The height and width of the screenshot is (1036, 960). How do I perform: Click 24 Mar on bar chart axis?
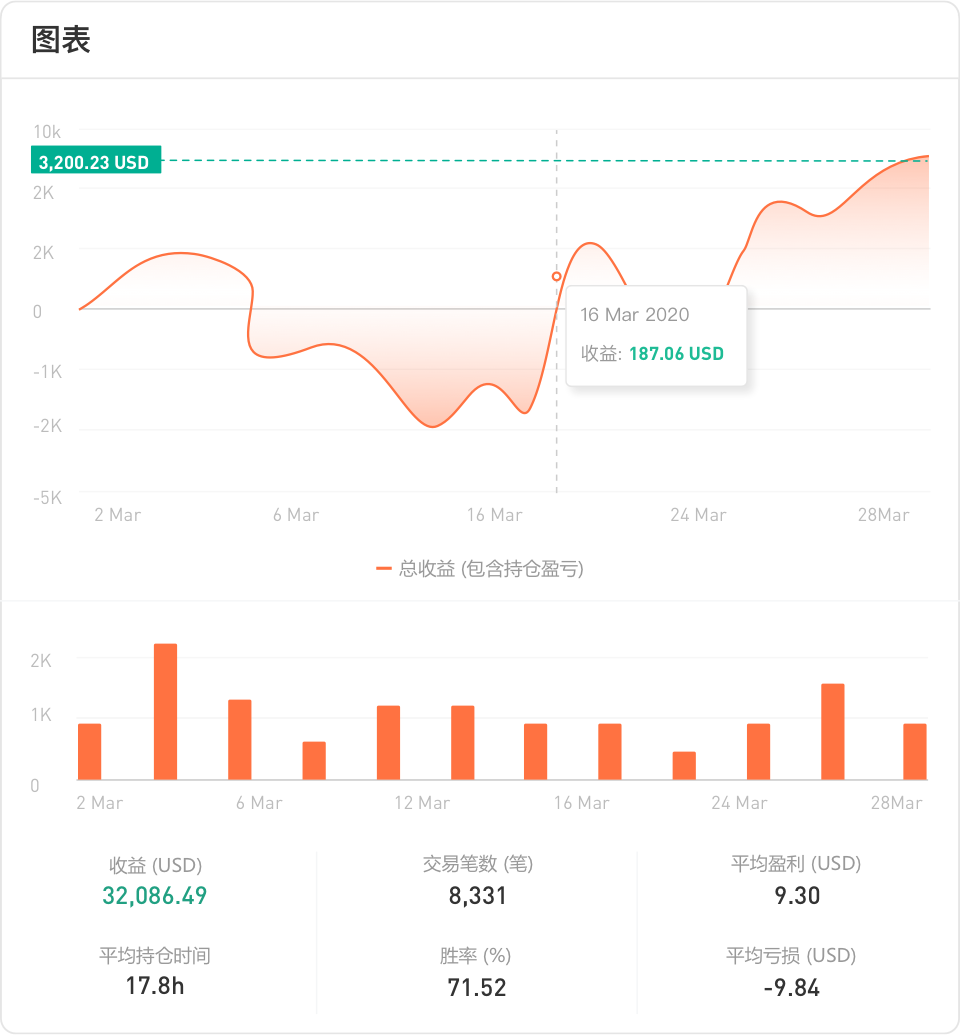(739, 803)
